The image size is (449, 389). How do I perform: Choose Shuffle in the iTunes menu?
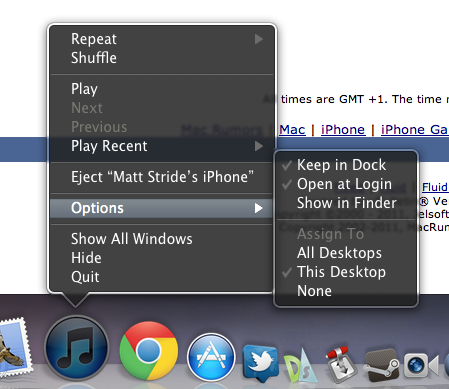point(161,58)
